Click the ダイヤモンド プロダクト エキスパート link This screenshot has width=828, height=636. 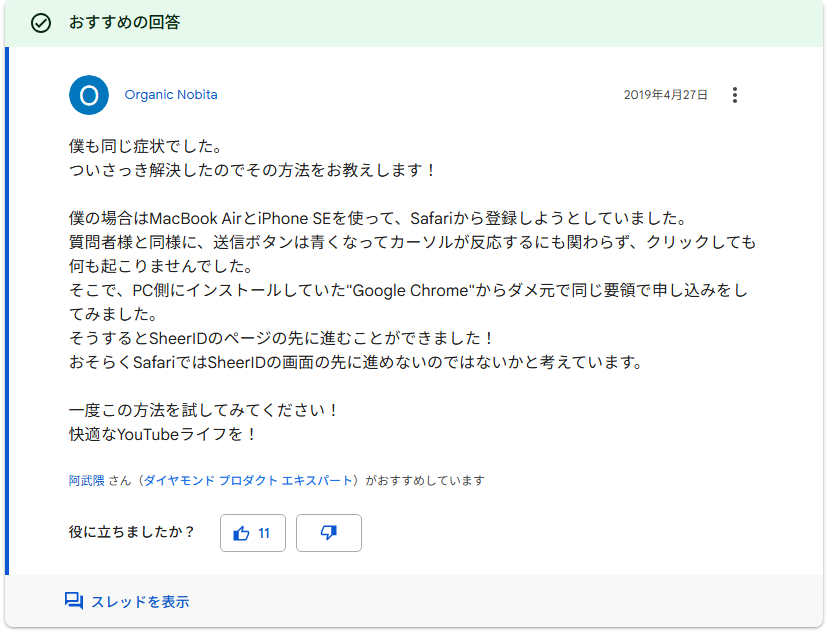point(249,480)
